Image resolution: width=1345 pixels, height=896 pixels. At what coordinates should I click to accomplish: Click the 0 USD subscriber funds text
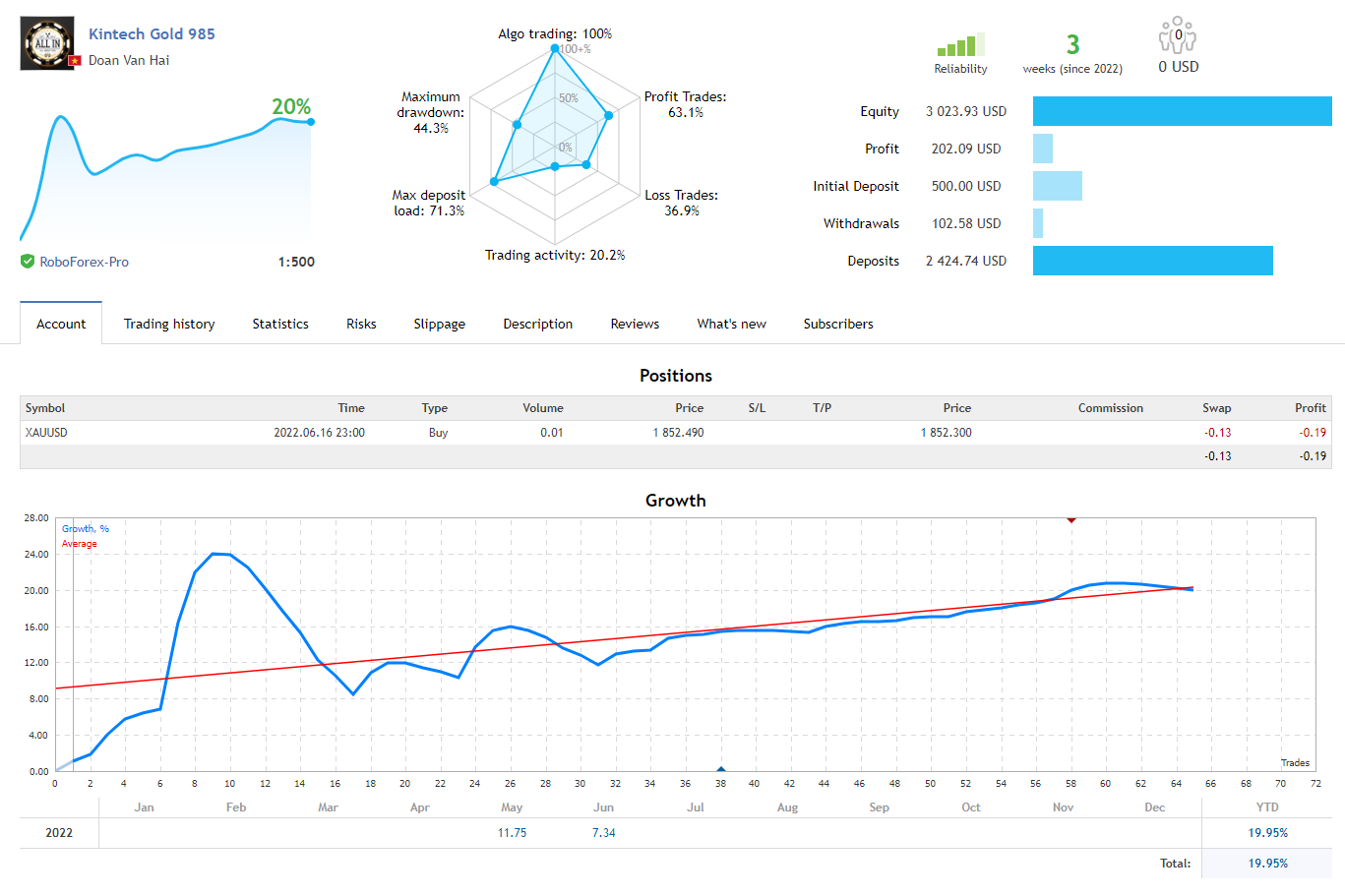[x=1179, y=67]
